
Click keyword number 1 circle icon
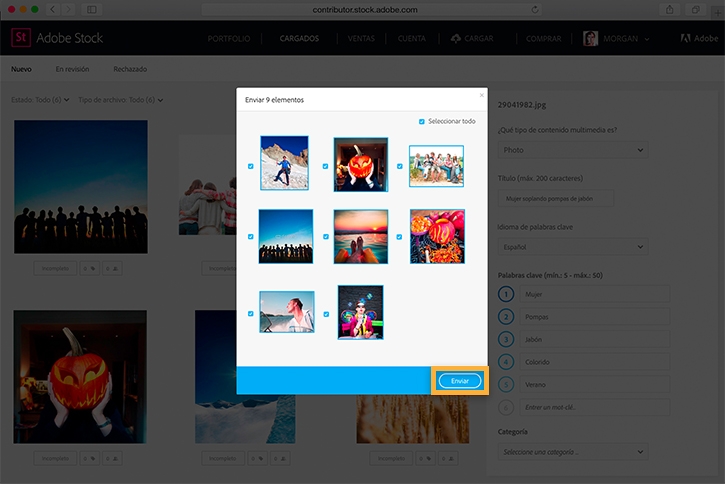point(506,294)
